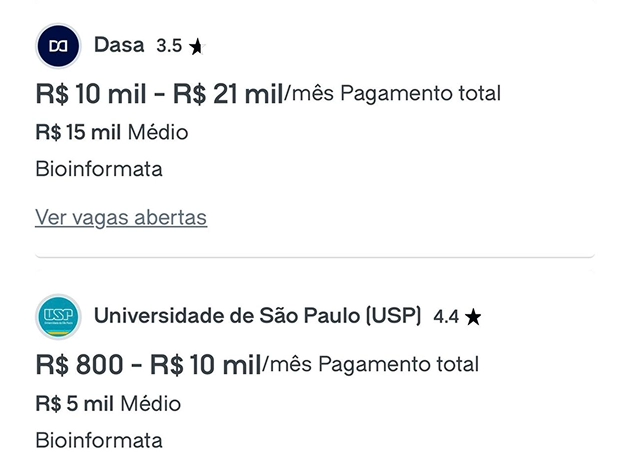Viewport: 630px width, 472px height.
Task: Select the 4.4 rating number for USP
Action: pyautogui.click(x=446, y=318)
